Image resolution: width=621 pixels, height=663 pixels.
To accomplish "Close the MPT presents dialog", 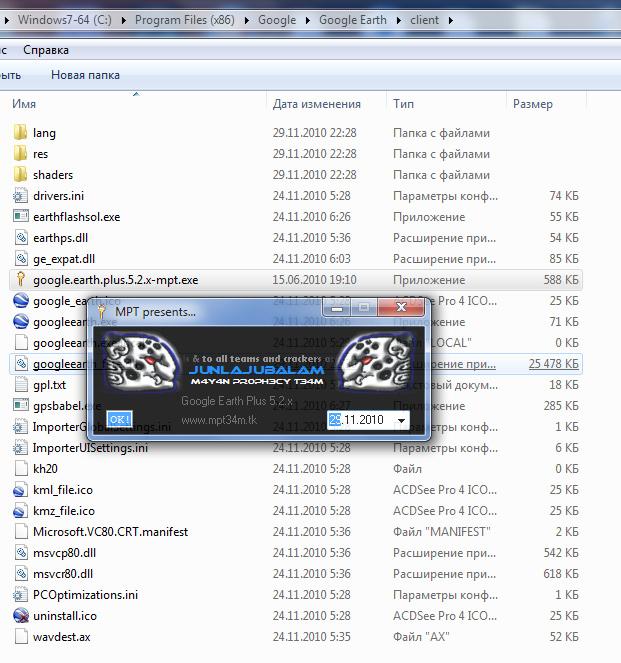I will point(401,307).
